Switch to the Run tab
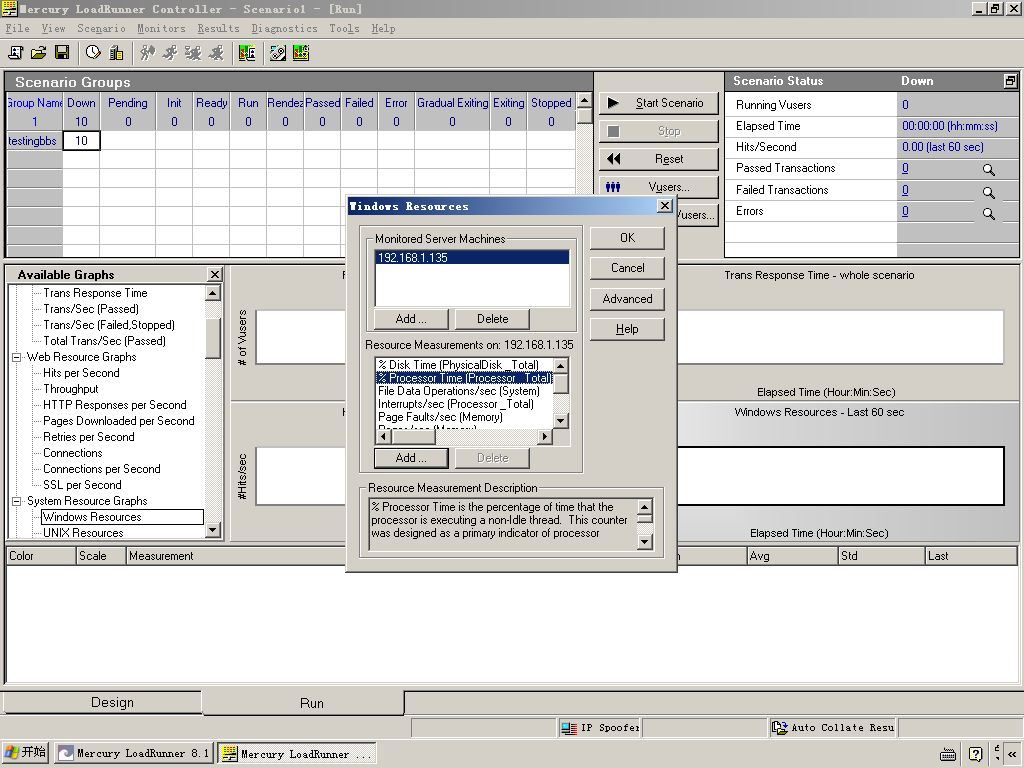The image size is (1024, 768). point(304,703)
